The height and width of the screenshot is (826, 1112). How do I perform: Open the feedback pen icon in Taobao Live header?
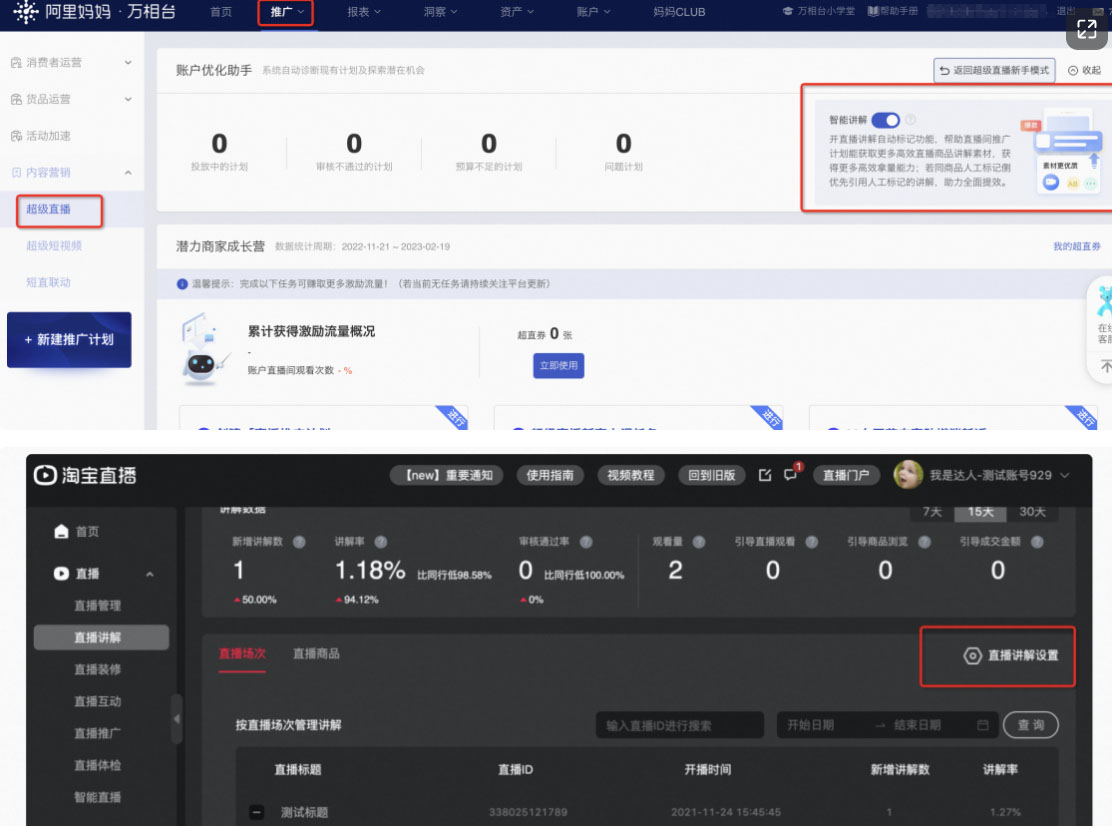(x=764, y=475)
